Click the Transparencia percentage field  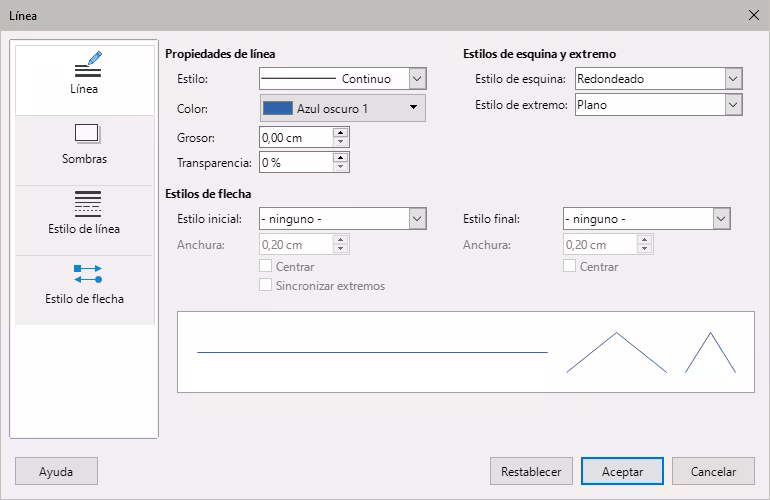pos(296,163)
